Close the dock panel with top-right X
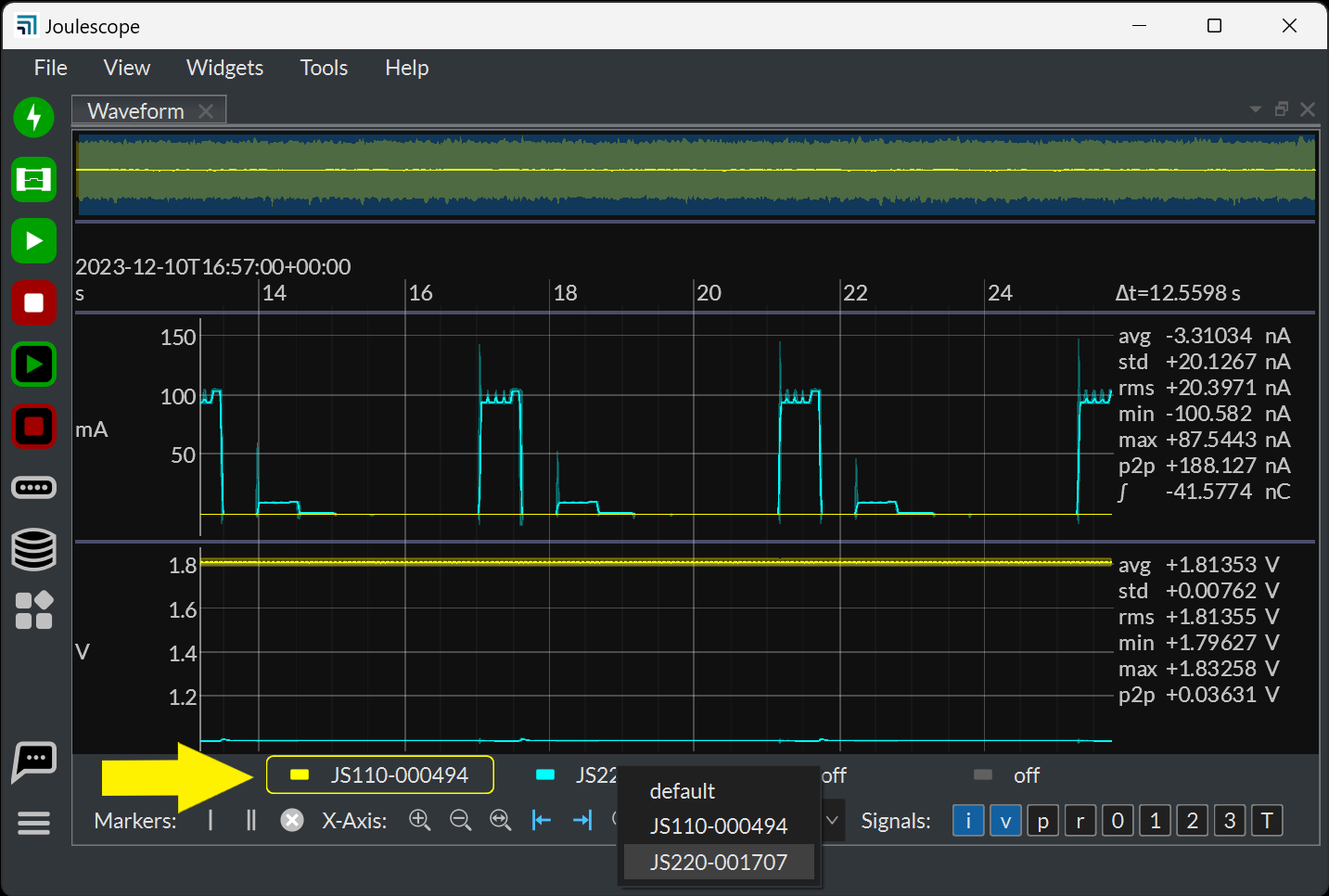Image resolution: width=1329 pixels, height=896 pixels. [1308, 109]
